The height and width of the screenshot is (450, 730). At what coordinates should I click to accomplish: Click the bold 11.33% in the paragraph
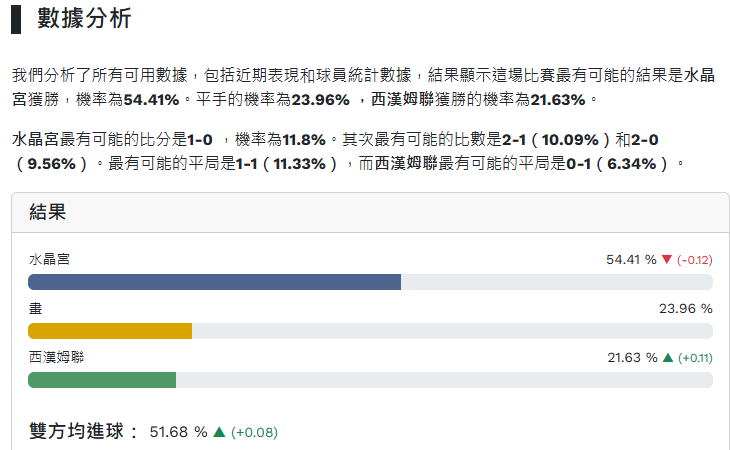tap(299, 163)
